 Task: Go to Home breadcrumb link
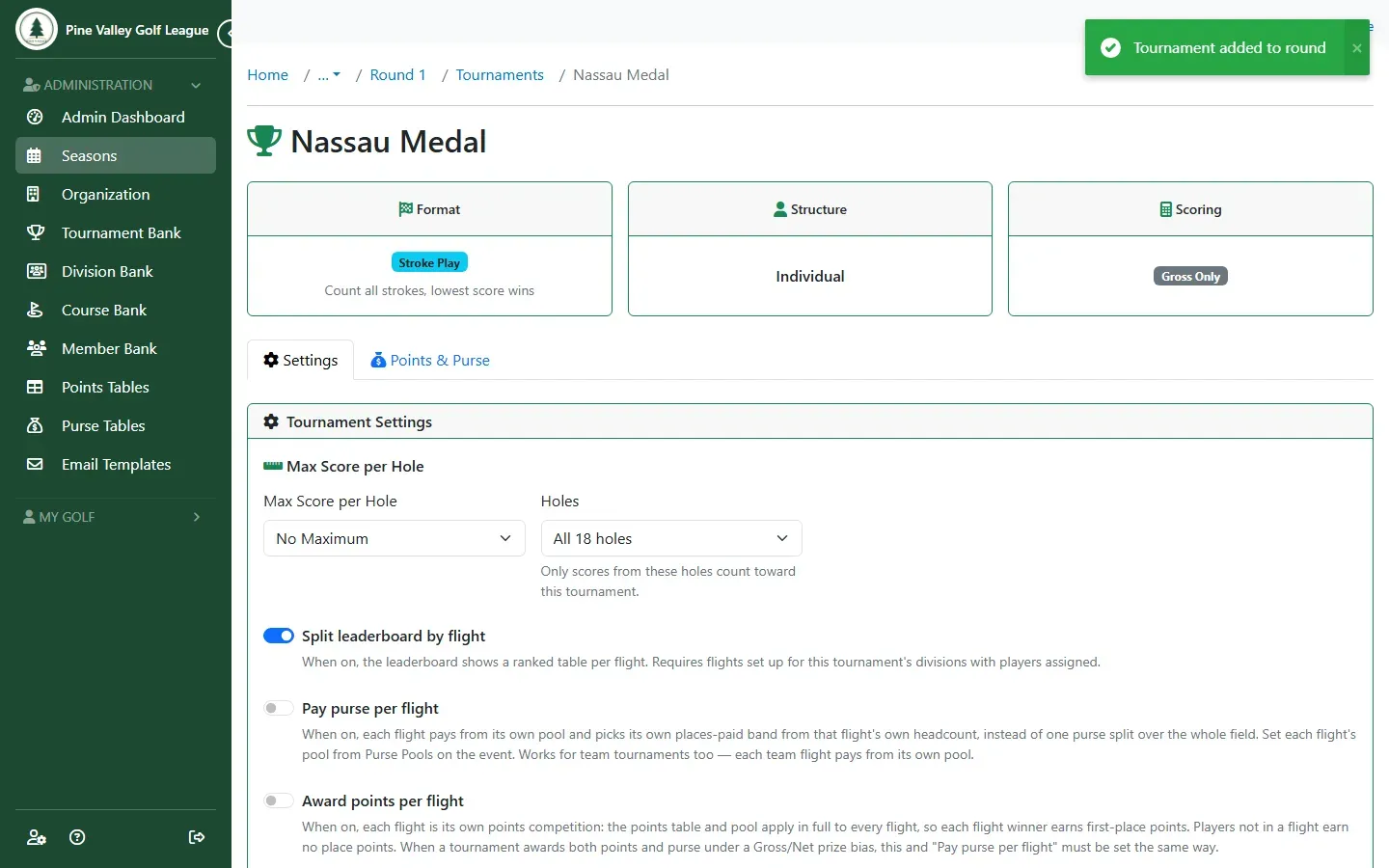267,75
